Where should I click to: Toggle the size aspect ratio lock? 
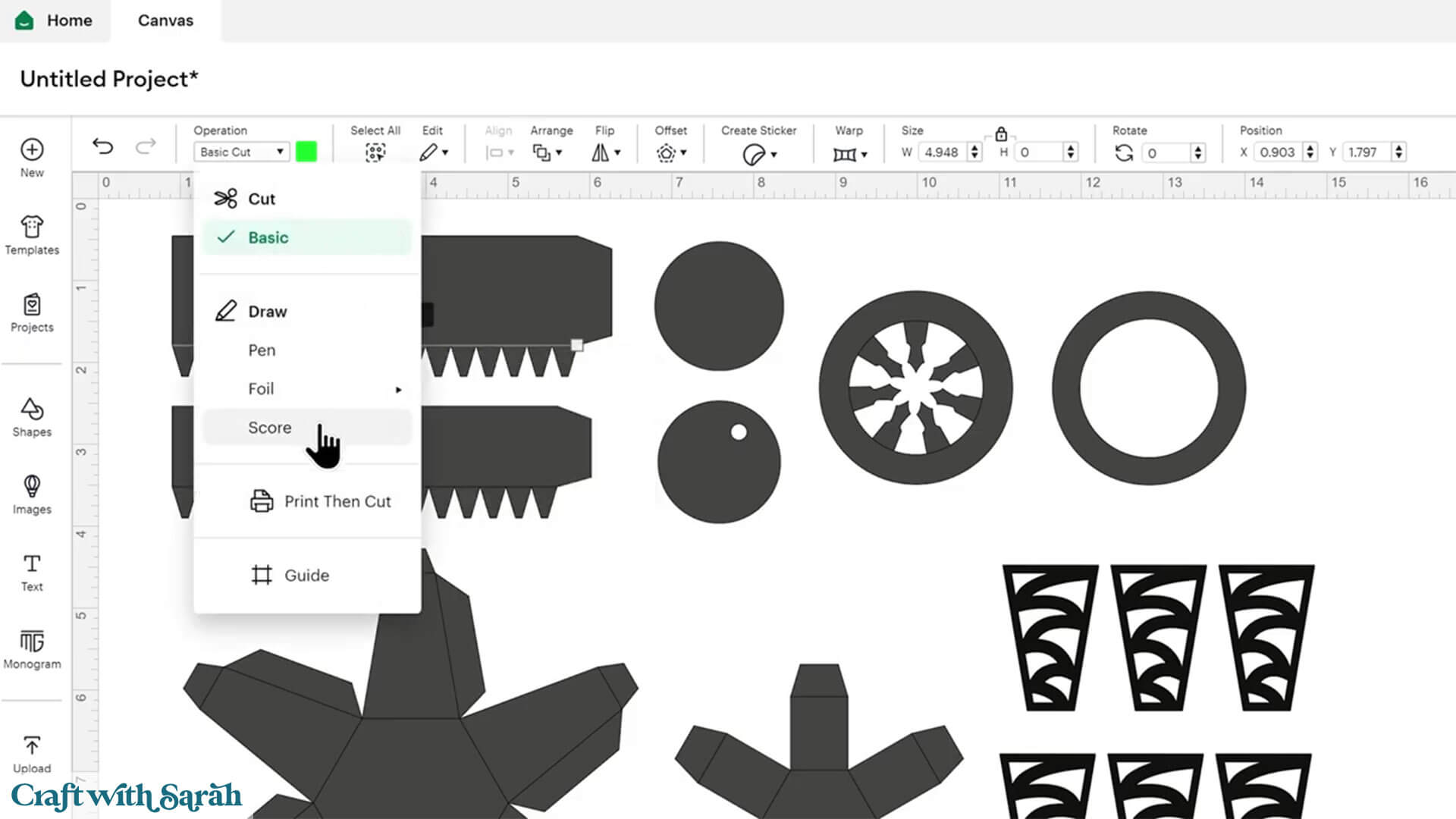(x=1001, y=134)
